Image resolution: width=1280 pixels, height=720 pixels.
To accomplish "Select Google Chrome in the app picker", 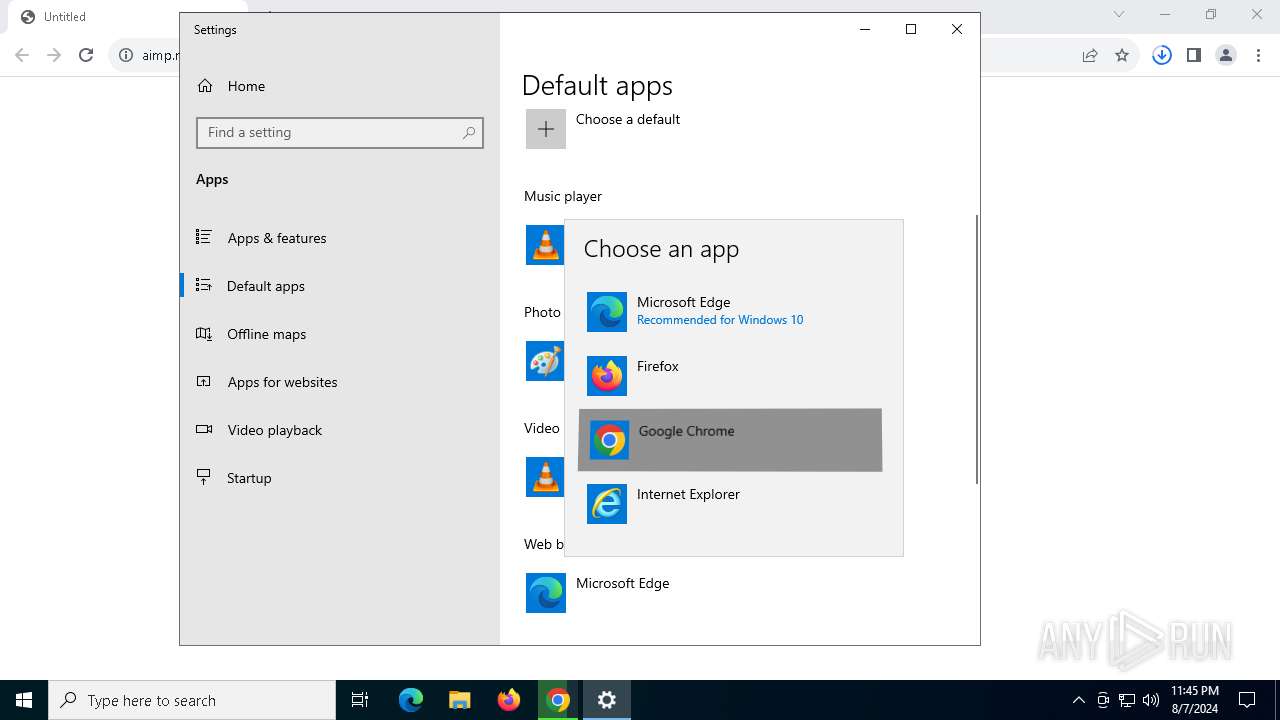I will (x=730, y=440).
